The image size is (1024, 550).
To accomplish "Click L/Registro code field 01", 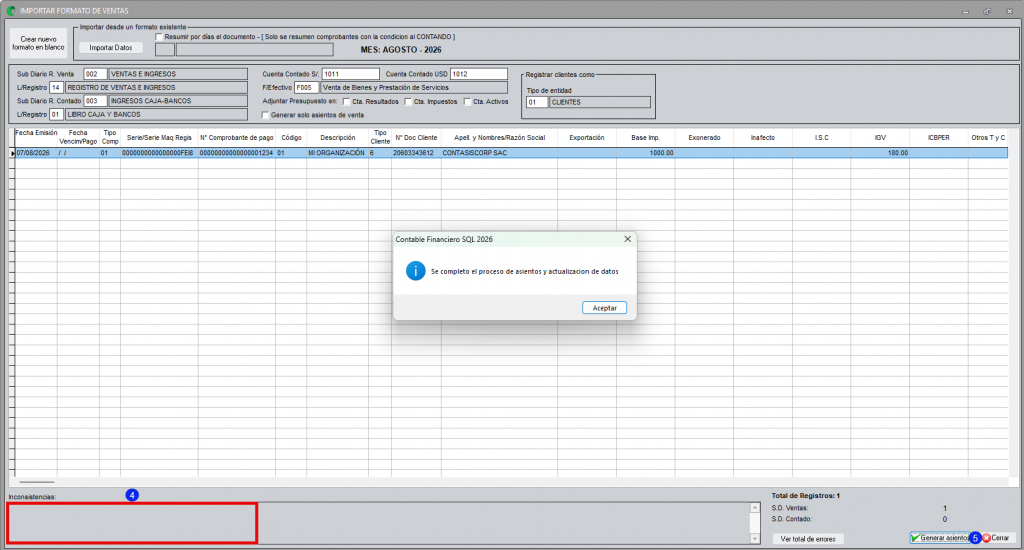I will click(57, 114).
